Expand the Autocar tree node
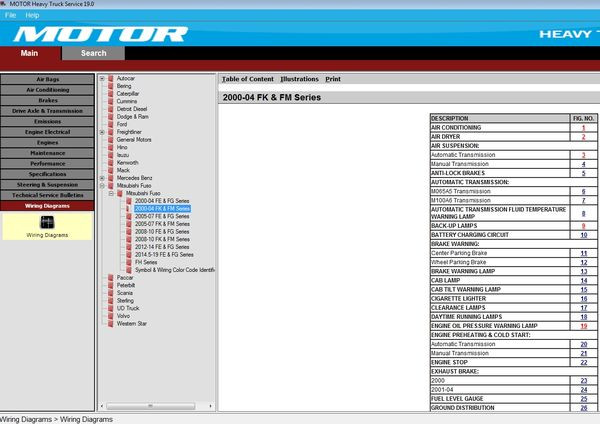This screenshot has width=600, height=424. (x=102, y=78)
